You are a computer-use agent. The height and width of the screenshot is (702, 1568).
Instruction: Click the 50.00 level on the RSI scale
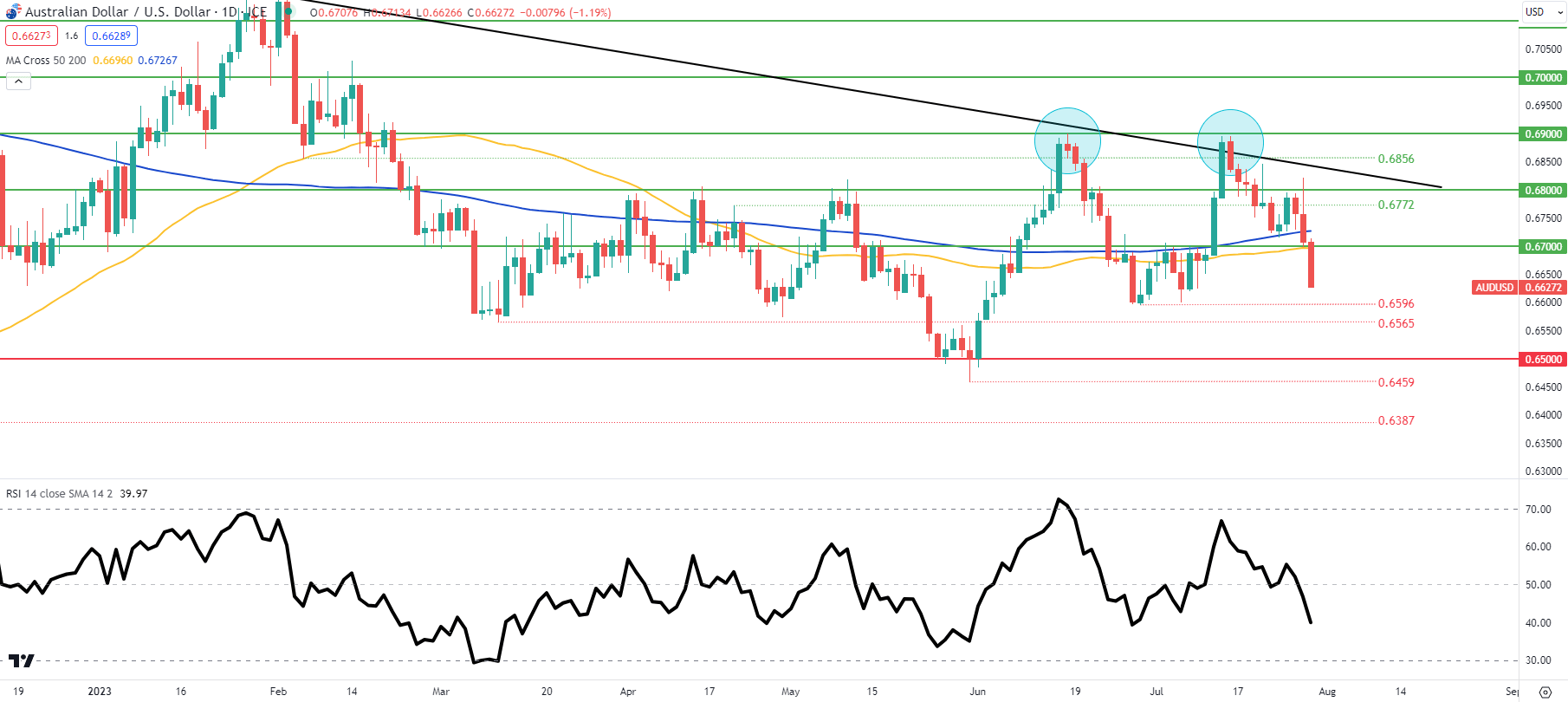[x=1539, y=585]
